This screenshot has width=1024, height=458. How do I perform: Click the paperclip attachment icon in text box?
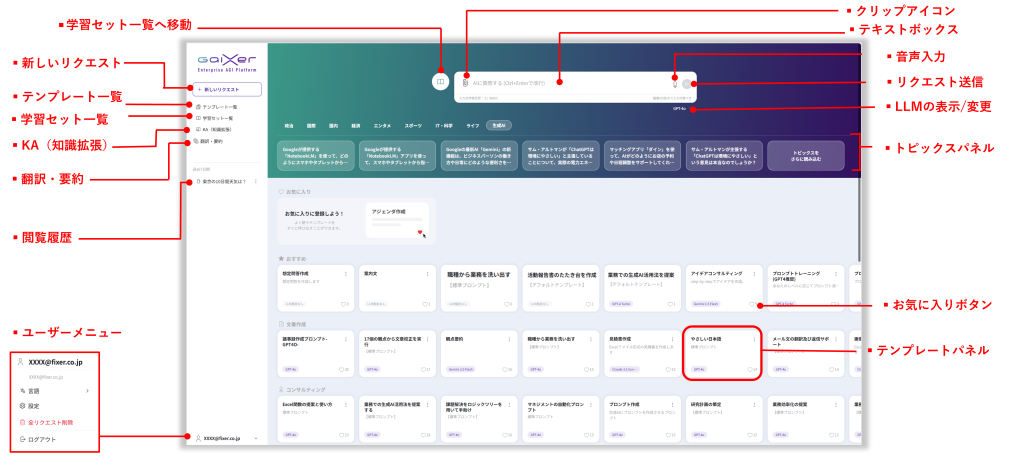465,83
